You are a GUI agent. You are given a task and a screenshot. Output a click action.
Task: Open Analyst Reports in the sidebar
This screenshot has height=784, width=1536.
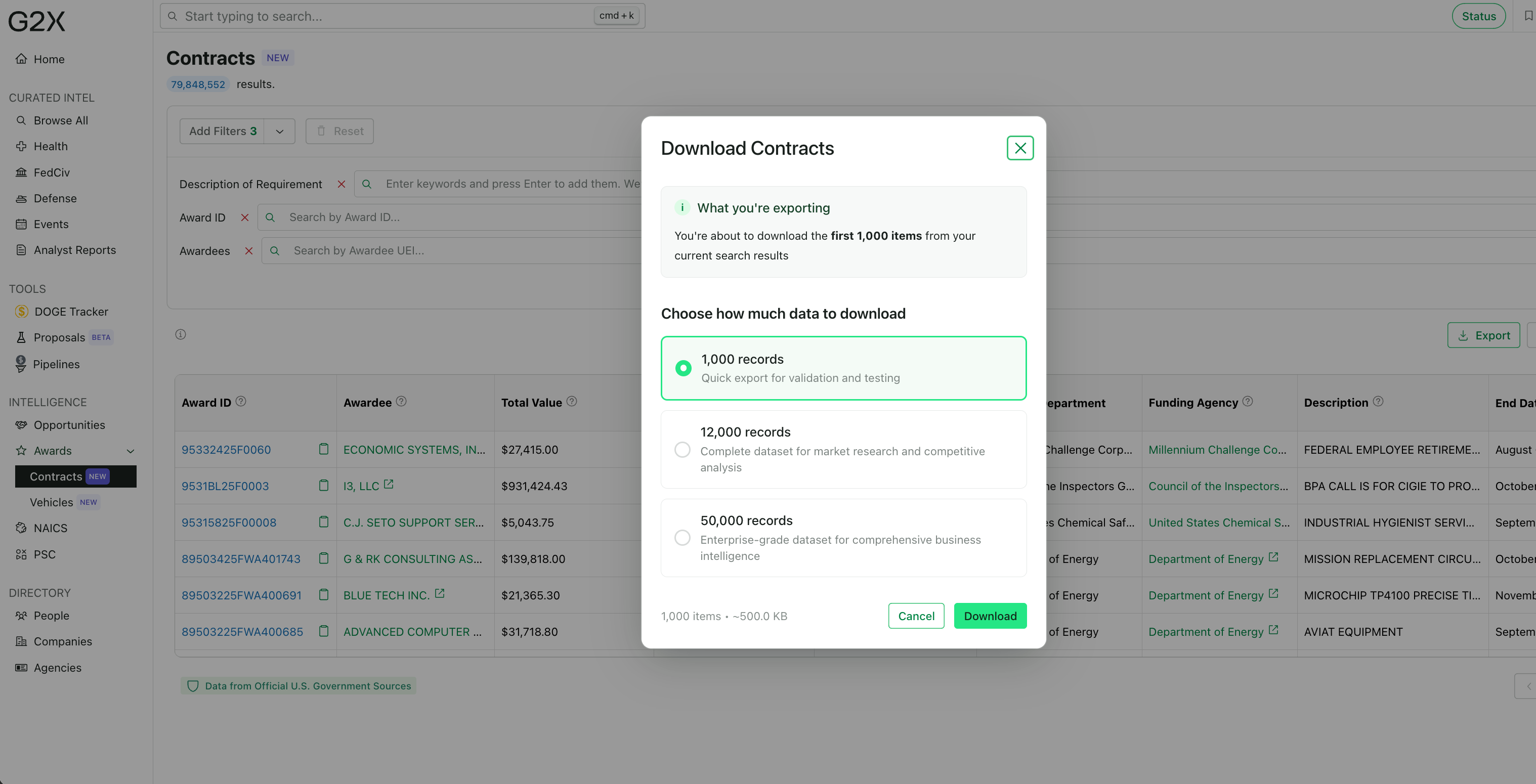(74, 250)
